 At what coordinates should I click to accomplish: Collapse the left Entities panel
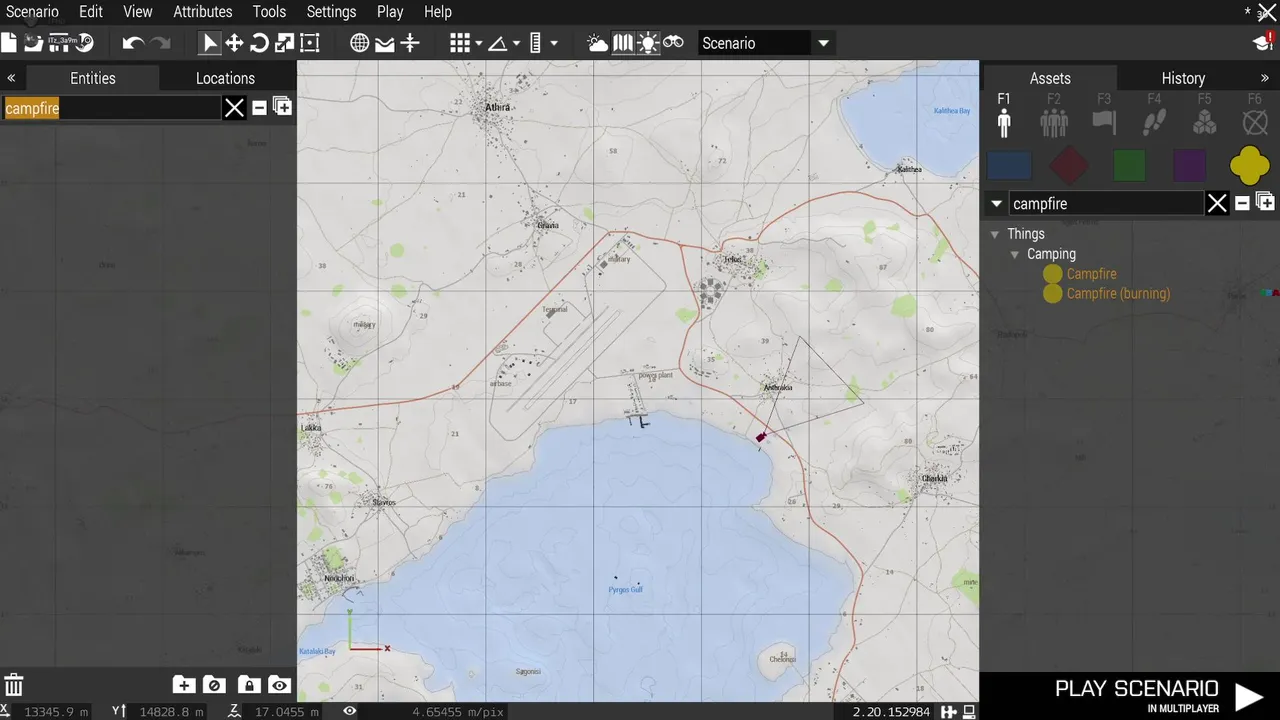[11, 78]
